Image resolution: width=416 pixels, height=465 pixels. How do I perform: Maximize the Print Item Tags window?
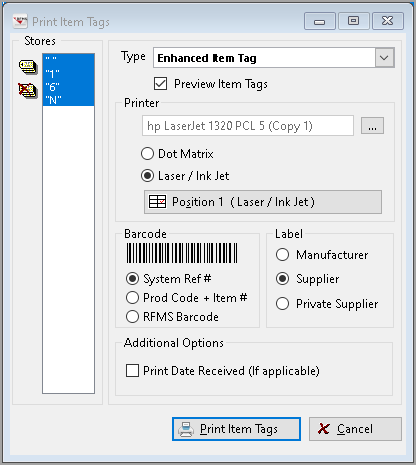click(353, 21)
